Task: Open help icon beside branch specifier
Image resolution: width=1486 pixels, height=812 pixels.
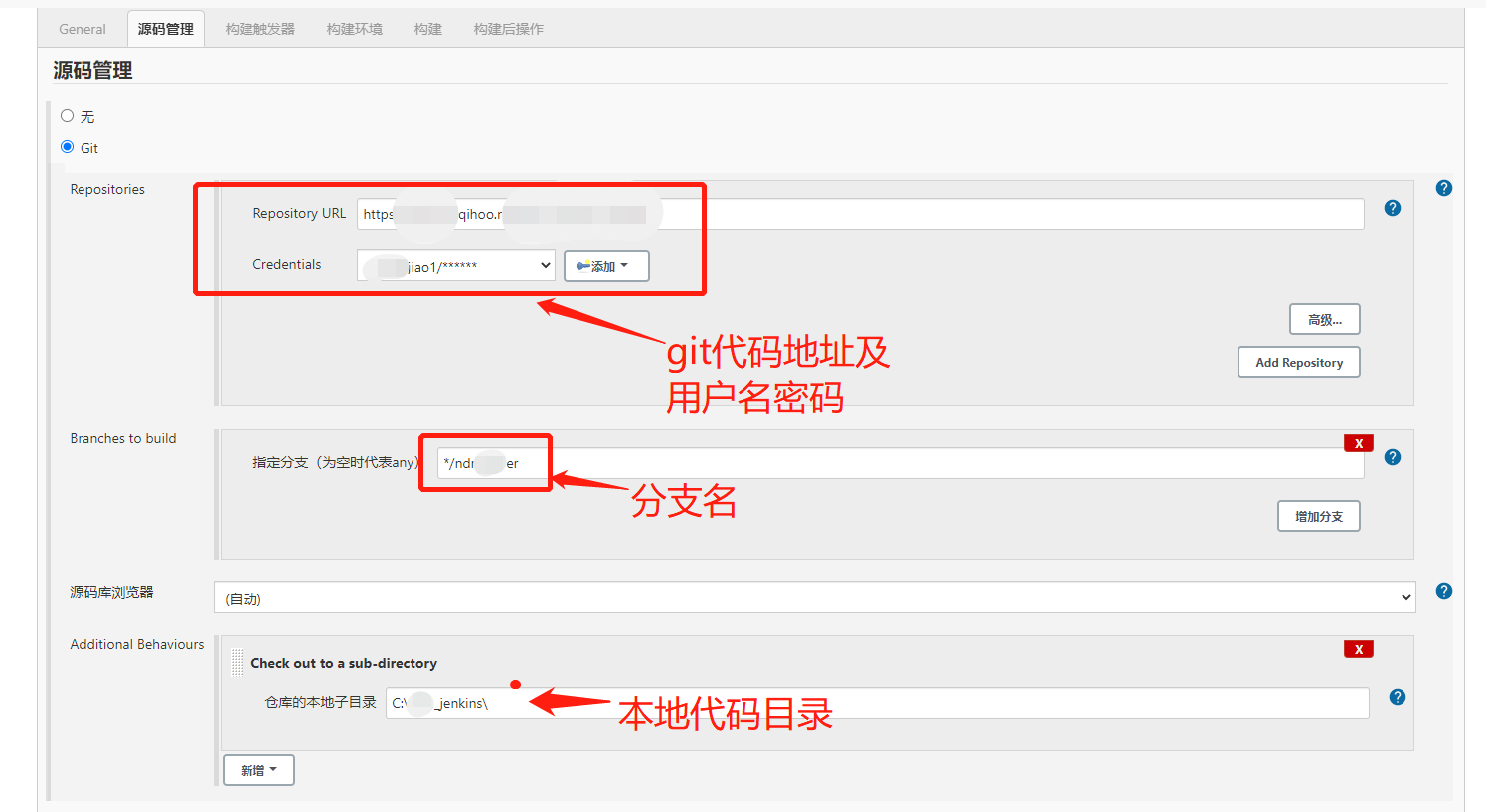Action: point(1392,457)
